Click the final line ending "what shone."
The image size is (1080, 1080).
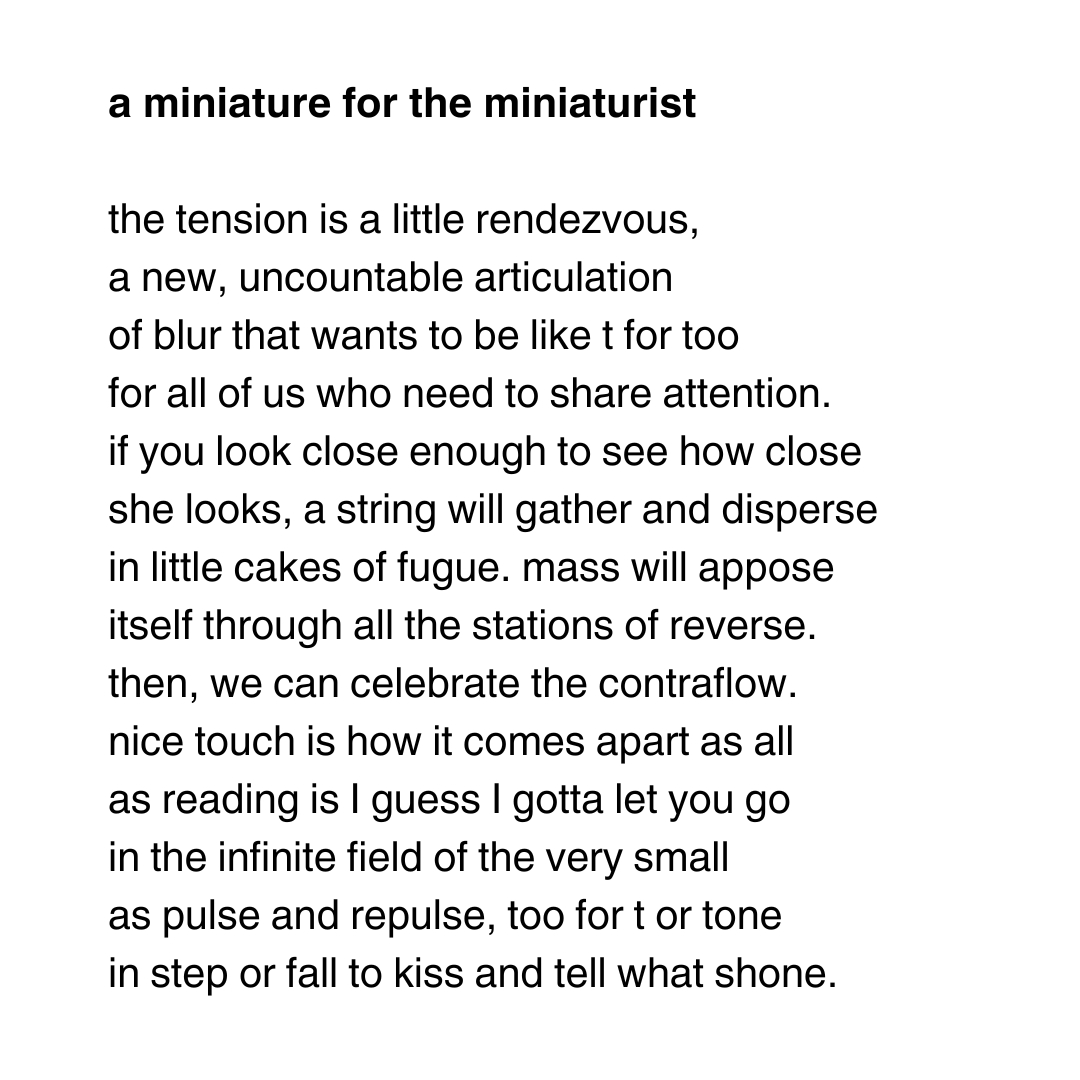[471, 974]
